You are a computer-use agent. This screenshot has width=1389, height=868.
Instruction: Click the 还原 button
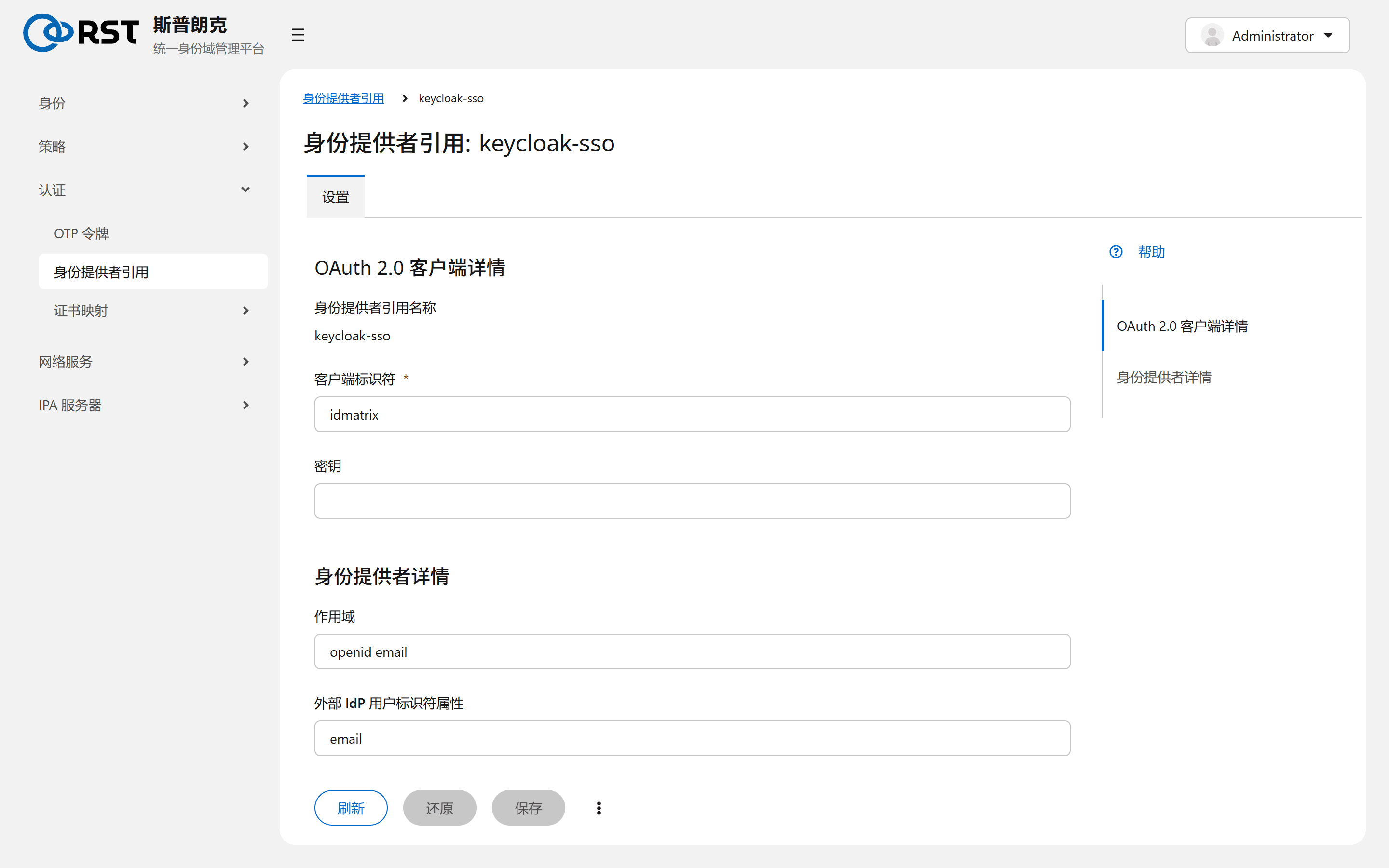439,808
